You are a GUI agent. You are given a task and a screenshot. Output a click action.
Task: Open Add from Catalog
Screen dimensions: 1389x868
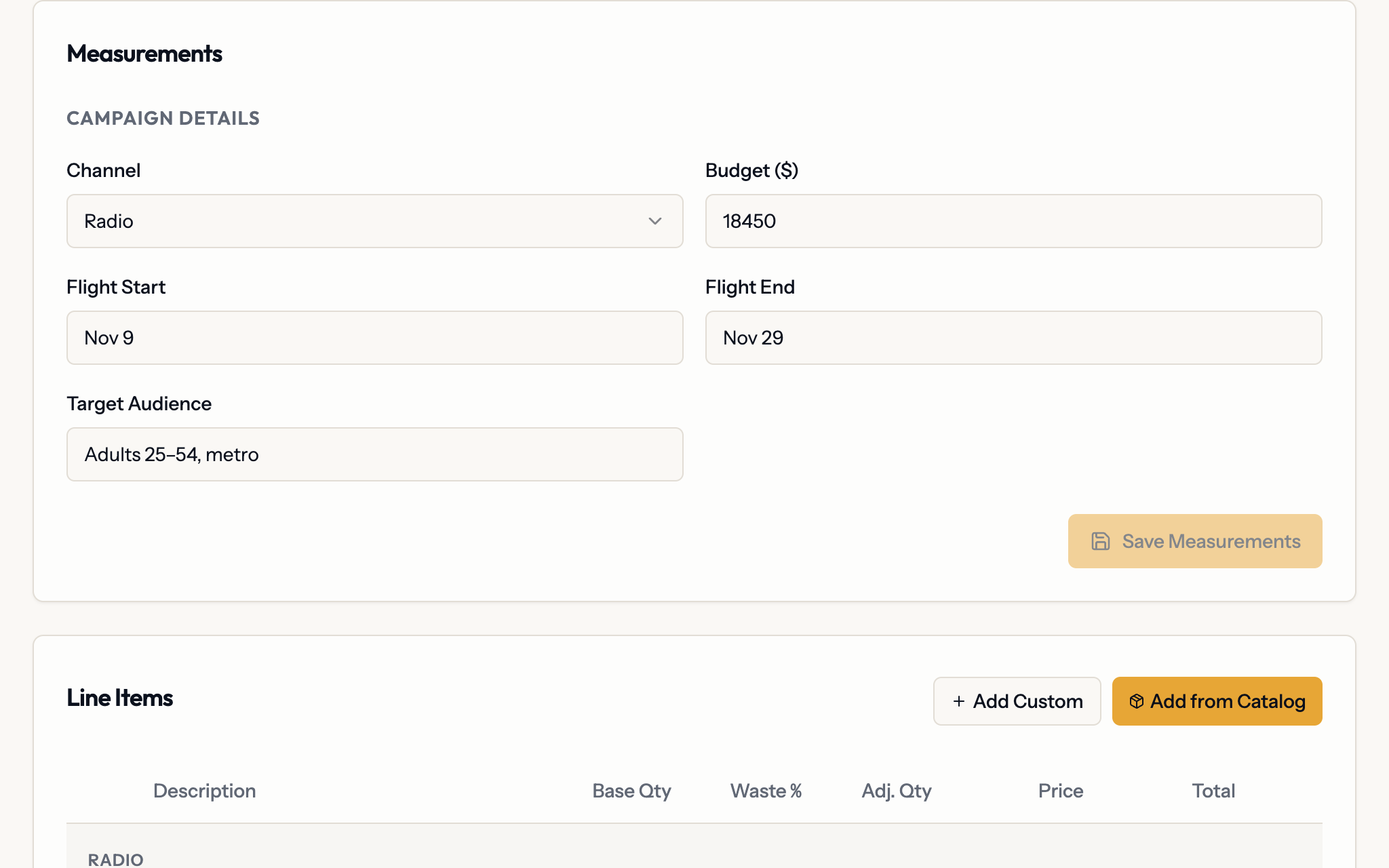[1217, 701]
